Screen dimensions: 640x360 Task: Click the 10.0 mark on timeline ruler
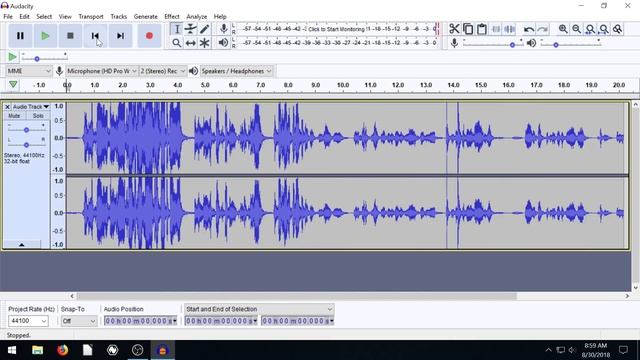coord(343,85)
